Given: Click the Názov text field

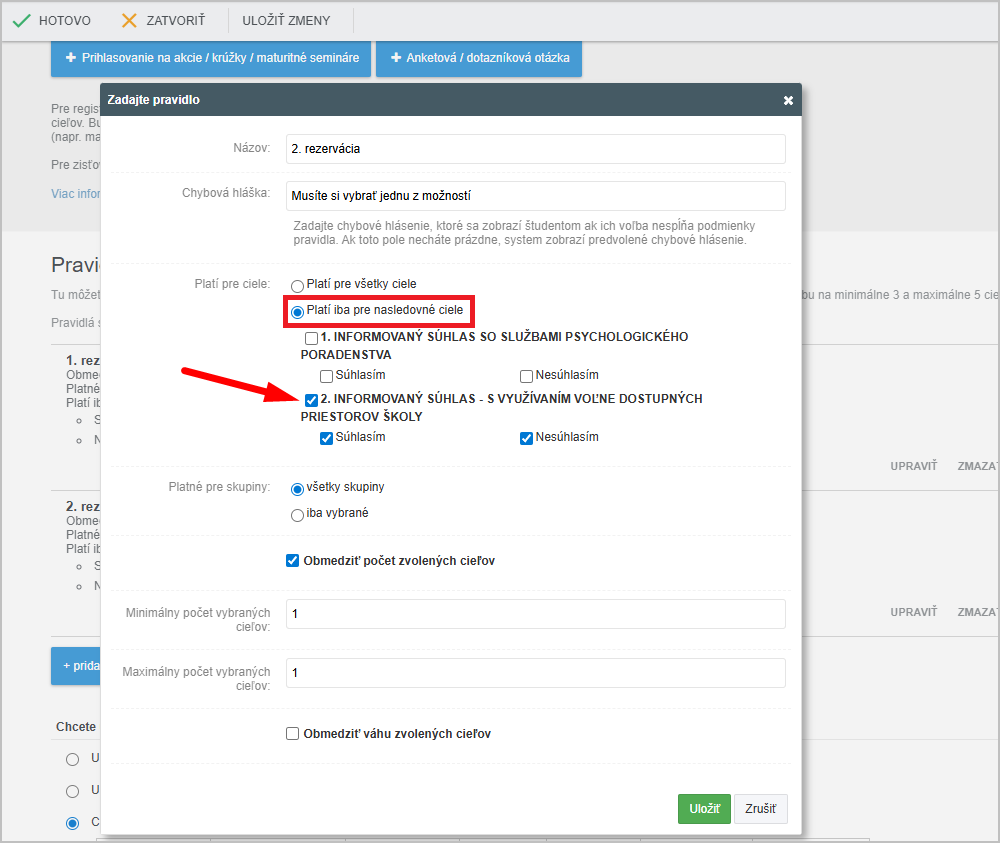Looking at the screenshot, I should [x=535, y=149].
